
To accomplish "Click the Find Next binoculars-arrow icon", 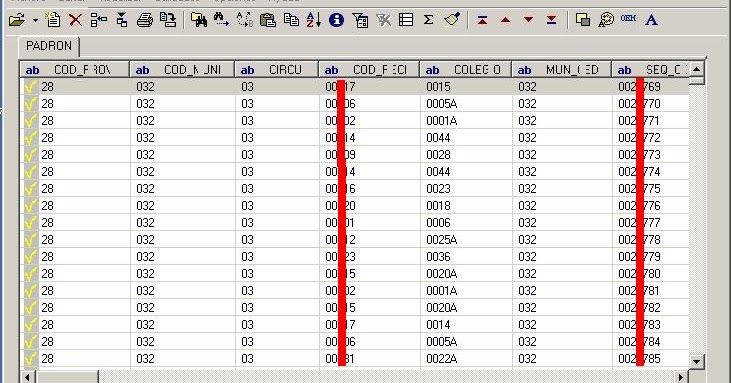I will pyautogui.click(x=221, y=20).
